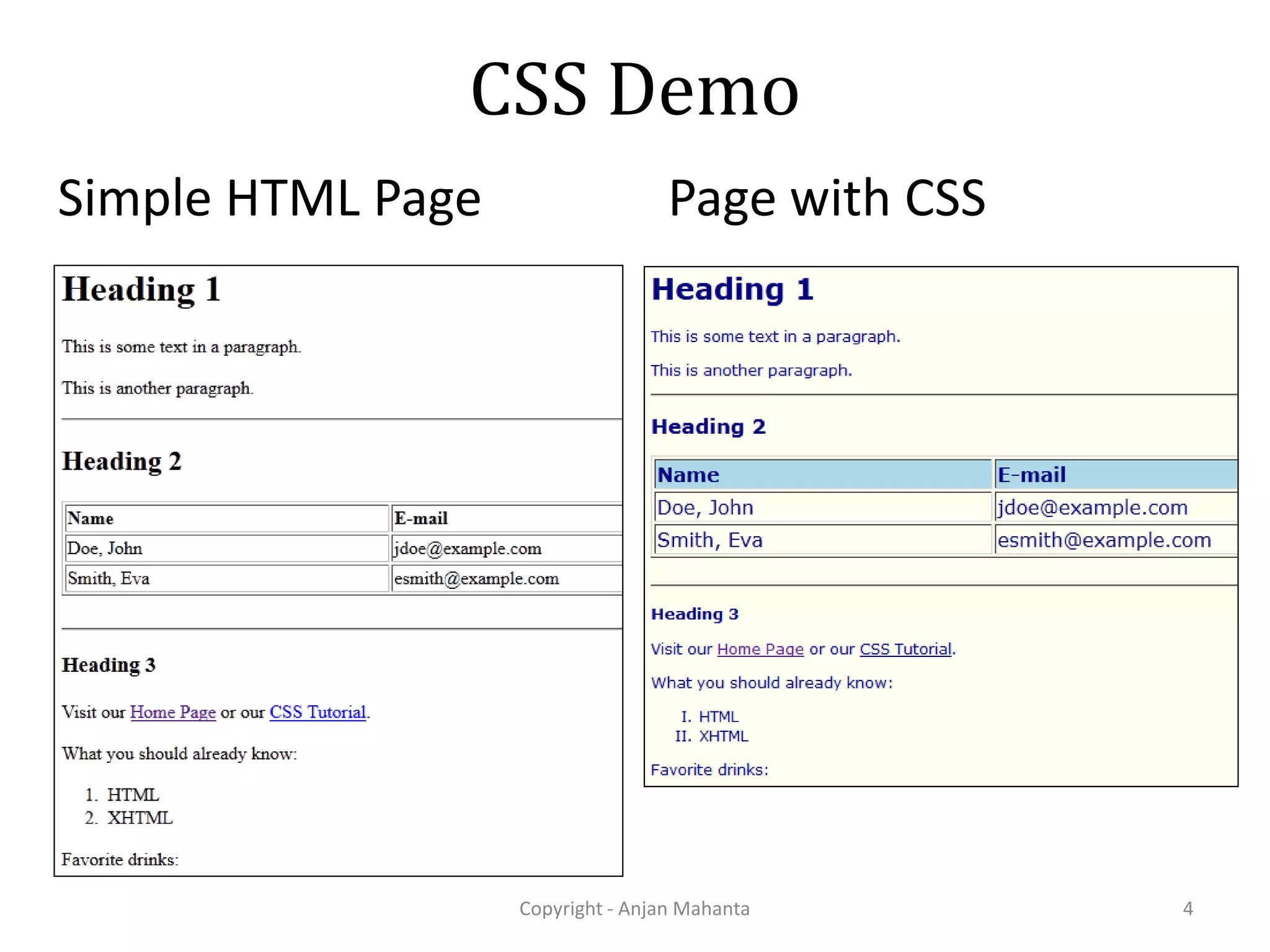This screenshot has width=1270, height=952.
Task: Click 'What you should already know:' in plain page
Action: tap(179, 754)
